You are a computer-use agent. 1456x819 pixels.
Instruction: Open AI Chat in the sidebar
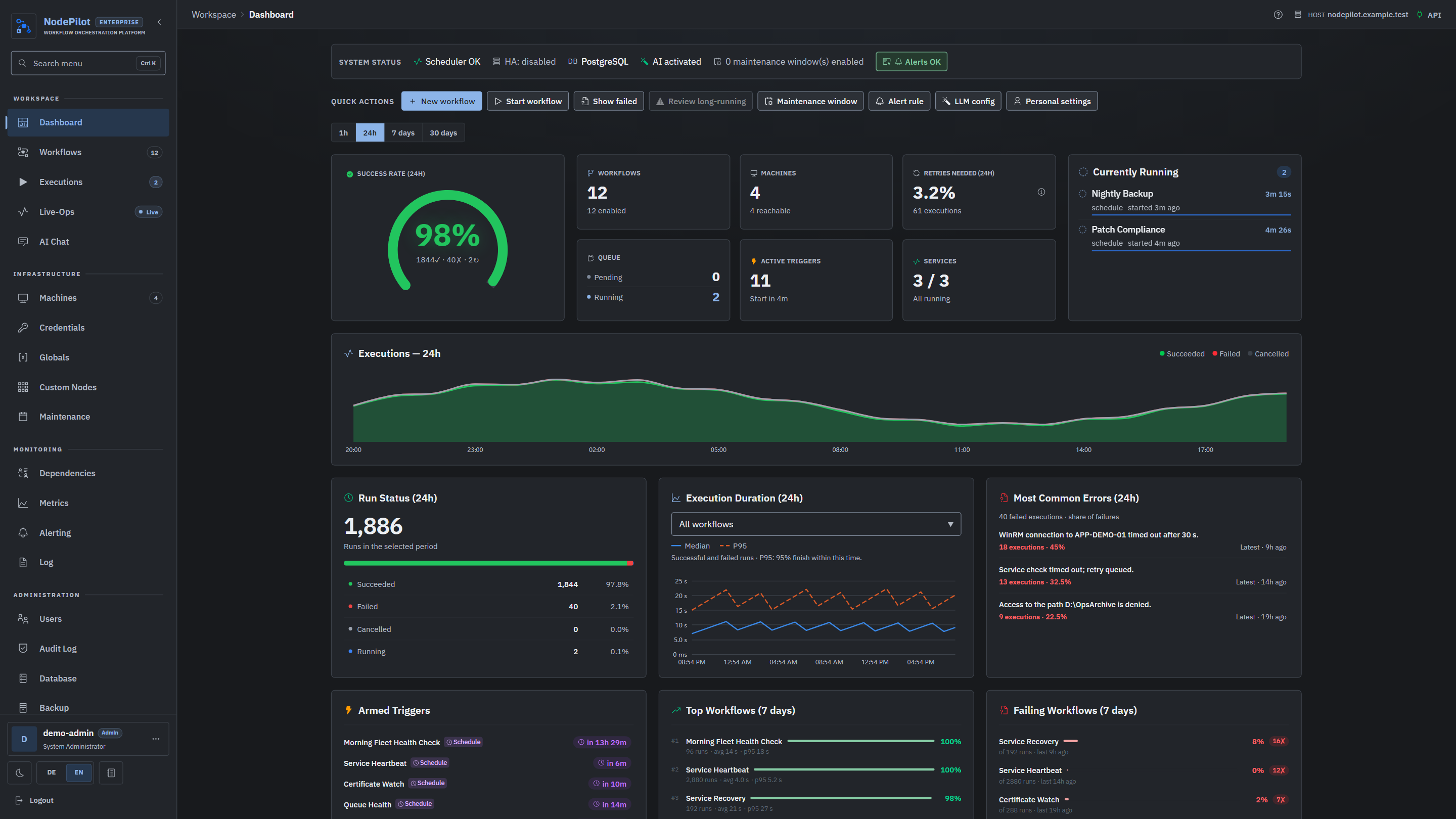(88, 242)
